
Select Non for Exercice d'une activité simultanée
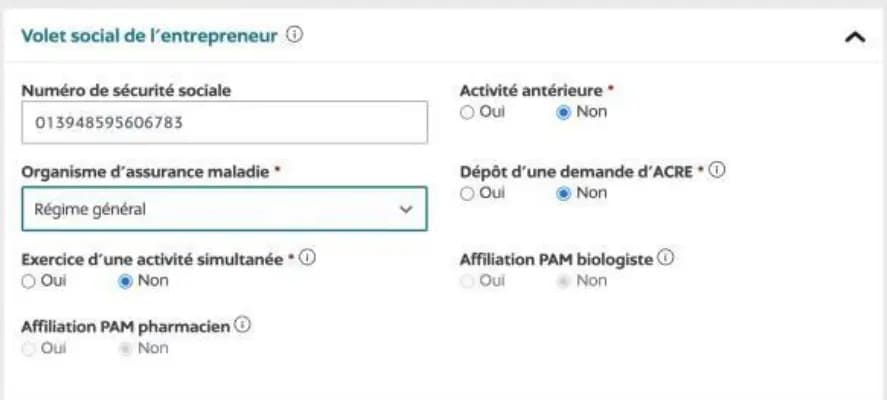(x=125, y=281)
